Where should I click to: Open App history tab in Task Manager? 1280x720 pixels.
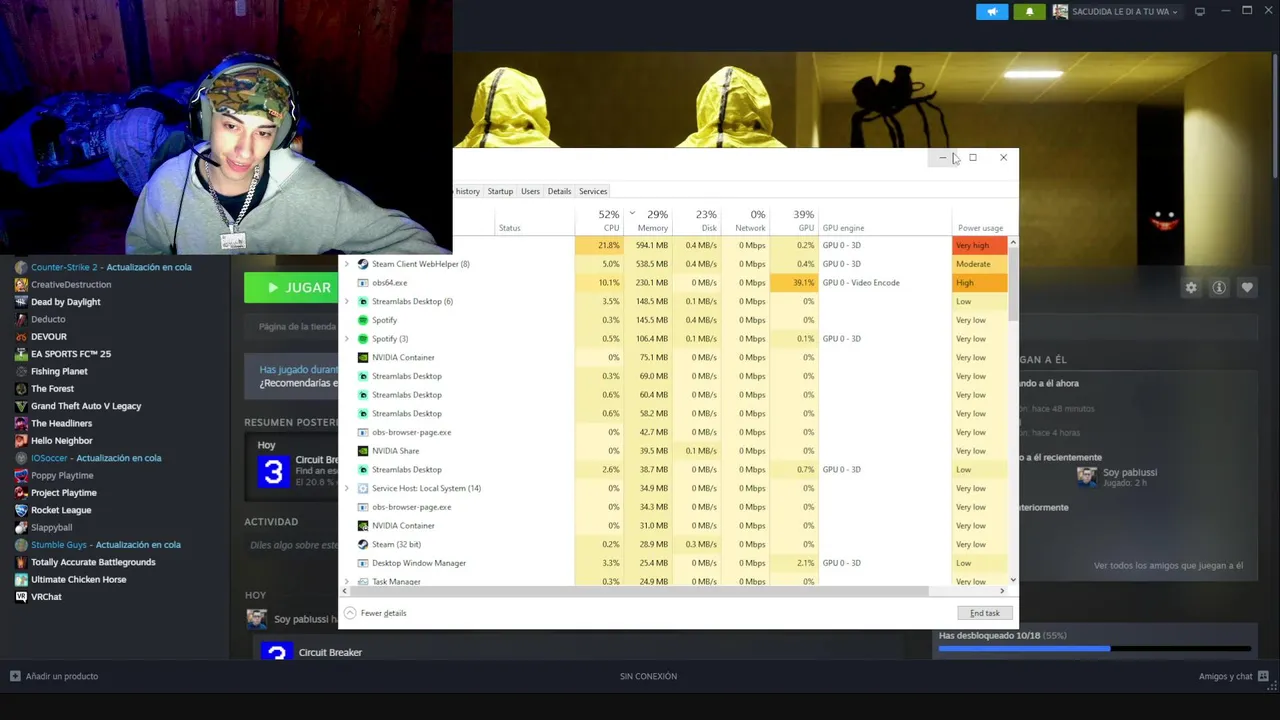tap(467, 191)
